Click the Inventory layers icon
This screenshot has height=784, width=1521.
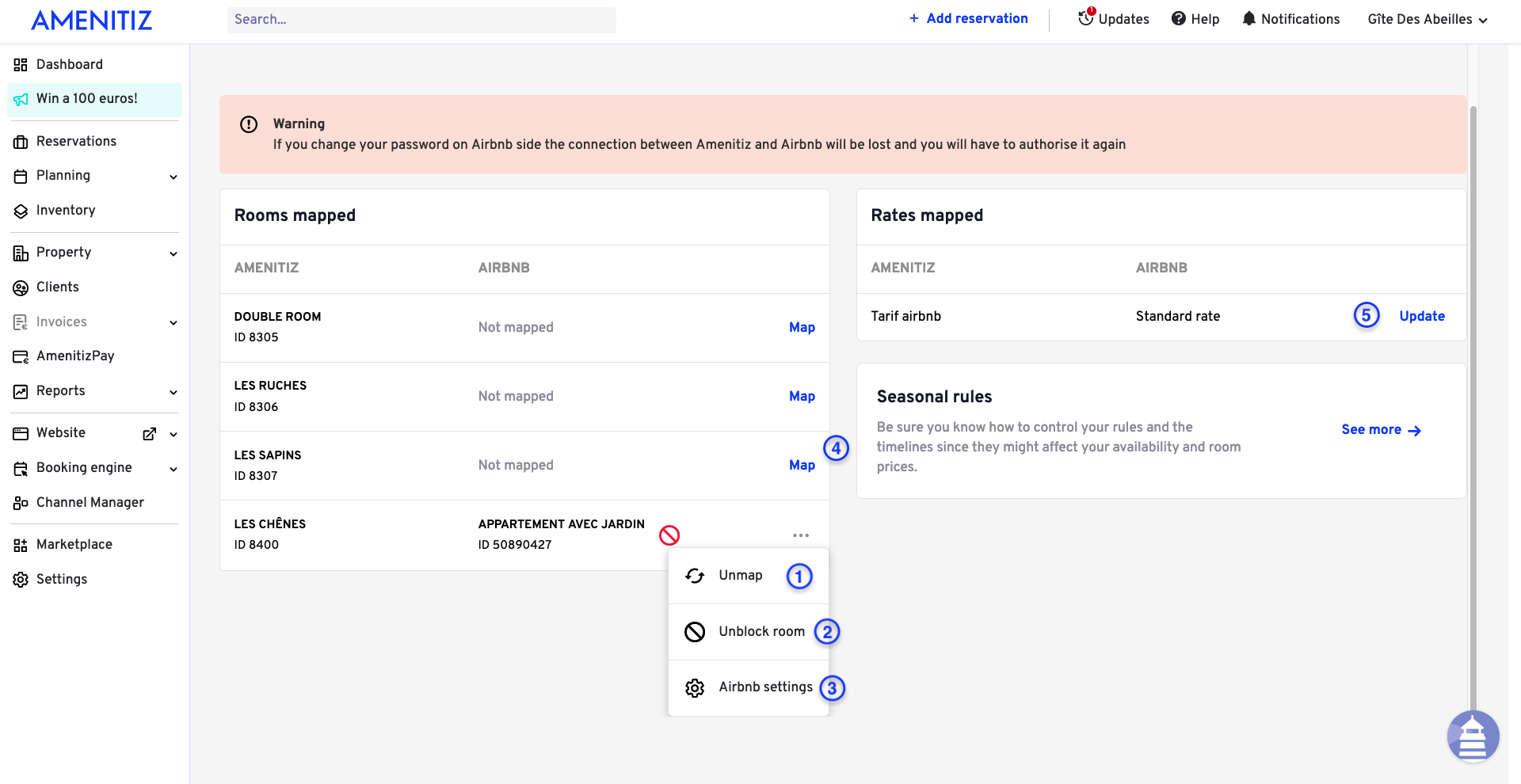21,211
